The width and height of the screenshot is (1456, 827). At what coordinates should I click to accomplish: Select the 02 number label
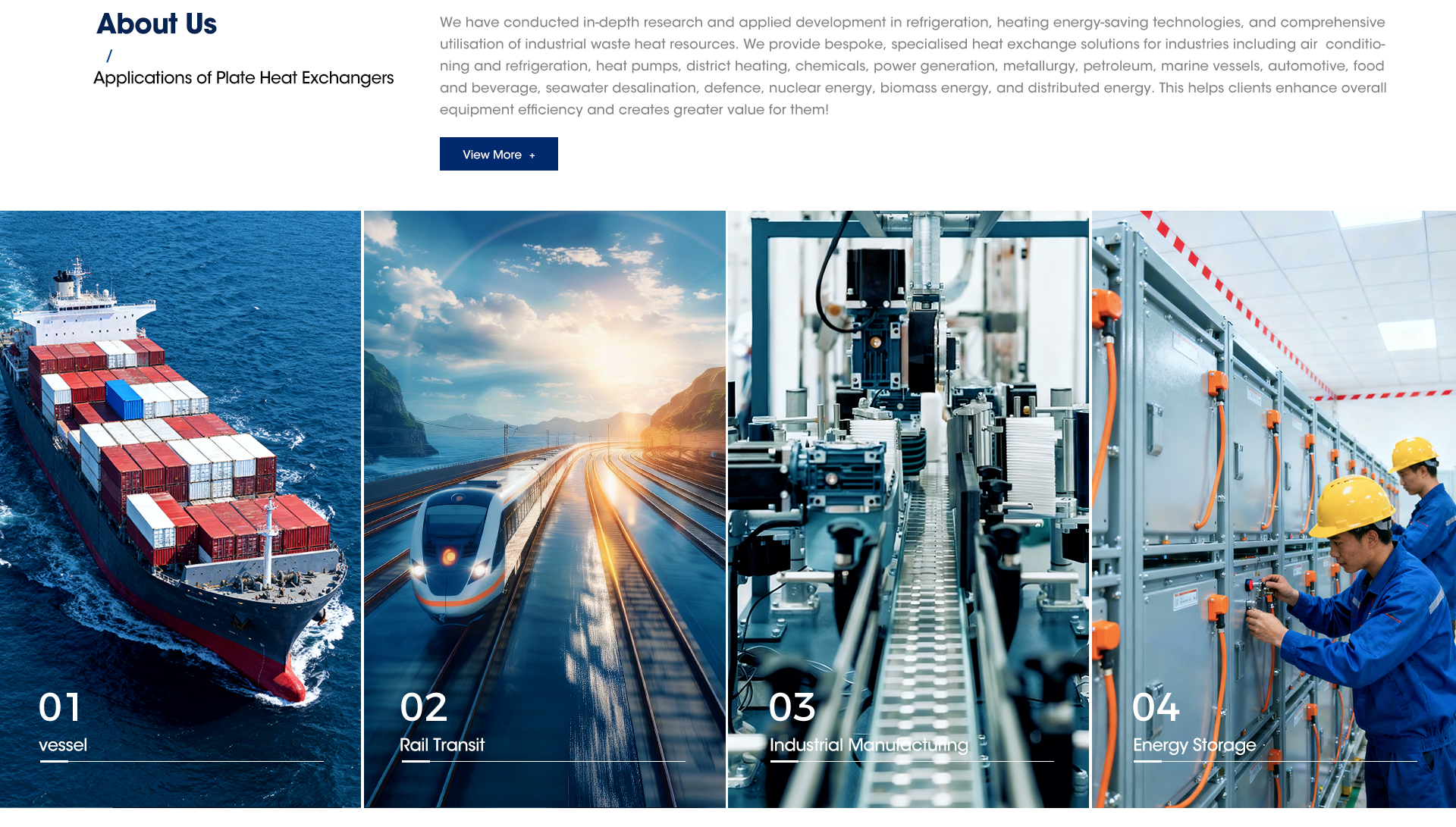424,707
